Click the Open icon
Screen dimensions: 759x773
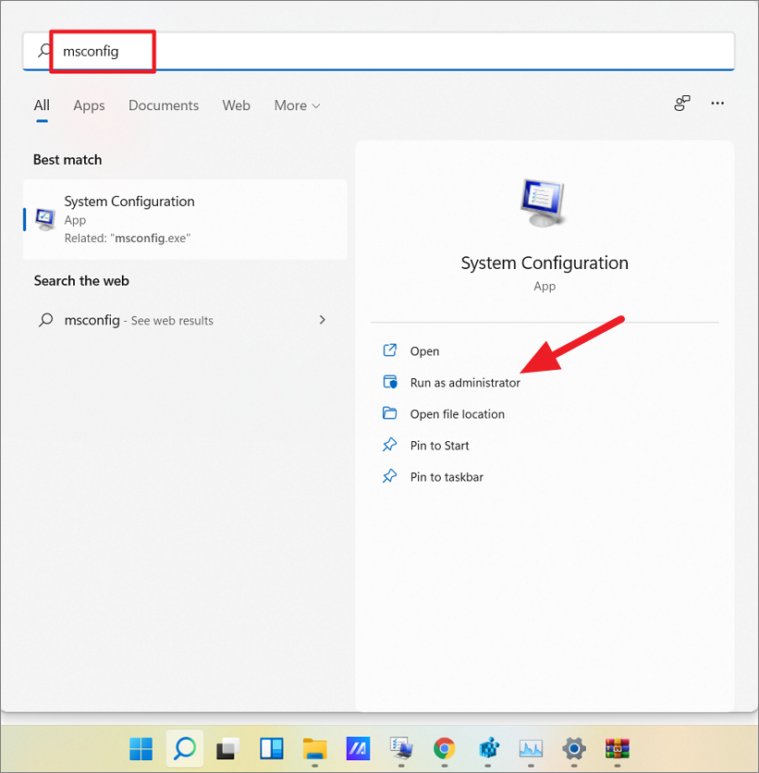point(390,350)
